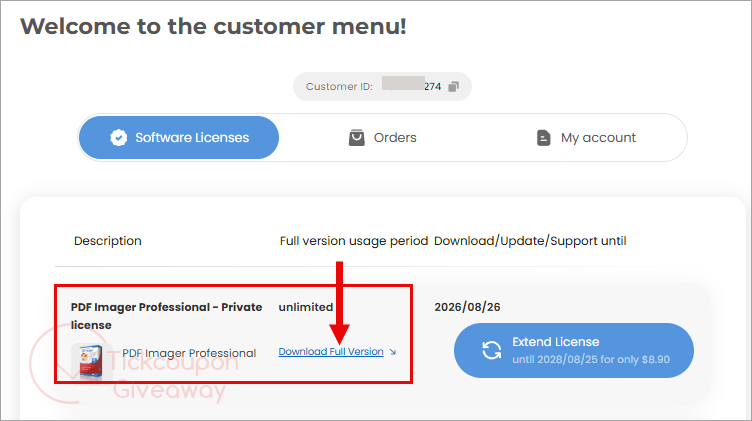The height and width of the screenshot is (421, 752).
Task: Click the My account document icon
Action: pyautogui.click(x=543, y=138)
